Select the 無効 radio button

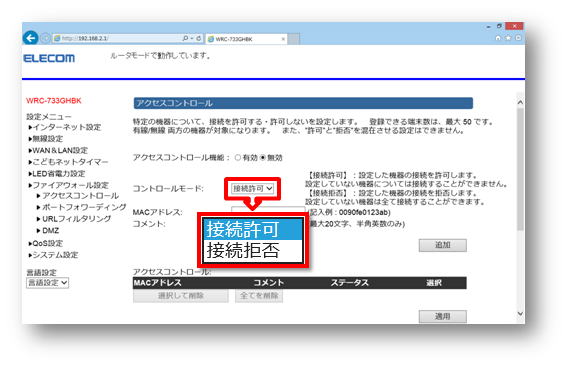pos(263,158)
